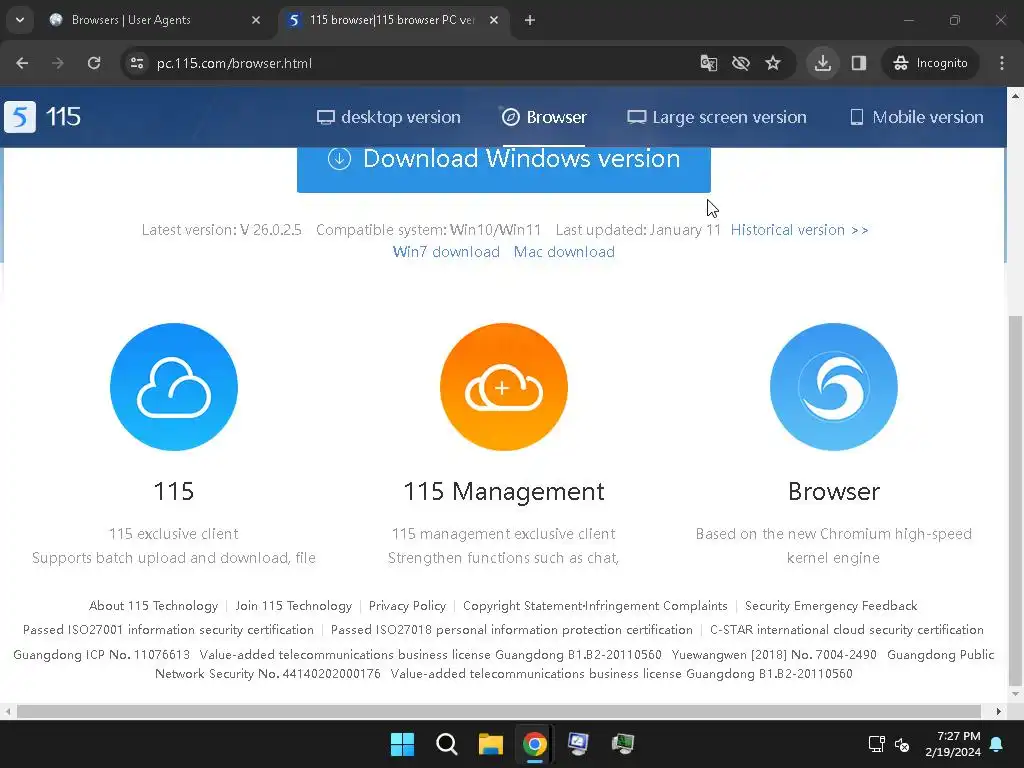Image resolution: width=1024 pixels, height=768 pixels.
Task: Click Mac download link
Action: pyautogui.click(x=564, y=252)
